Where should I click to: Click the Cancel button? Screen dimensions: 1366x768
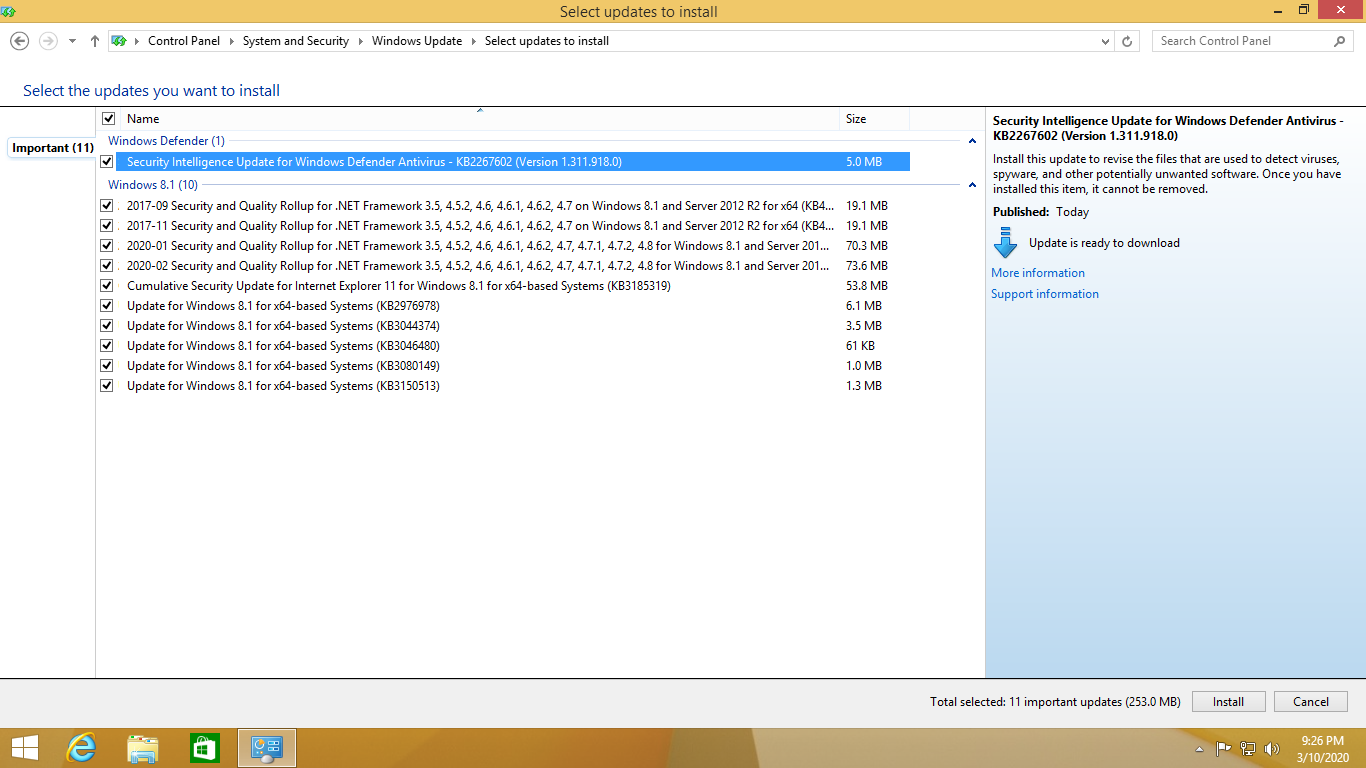point(1311,702)
